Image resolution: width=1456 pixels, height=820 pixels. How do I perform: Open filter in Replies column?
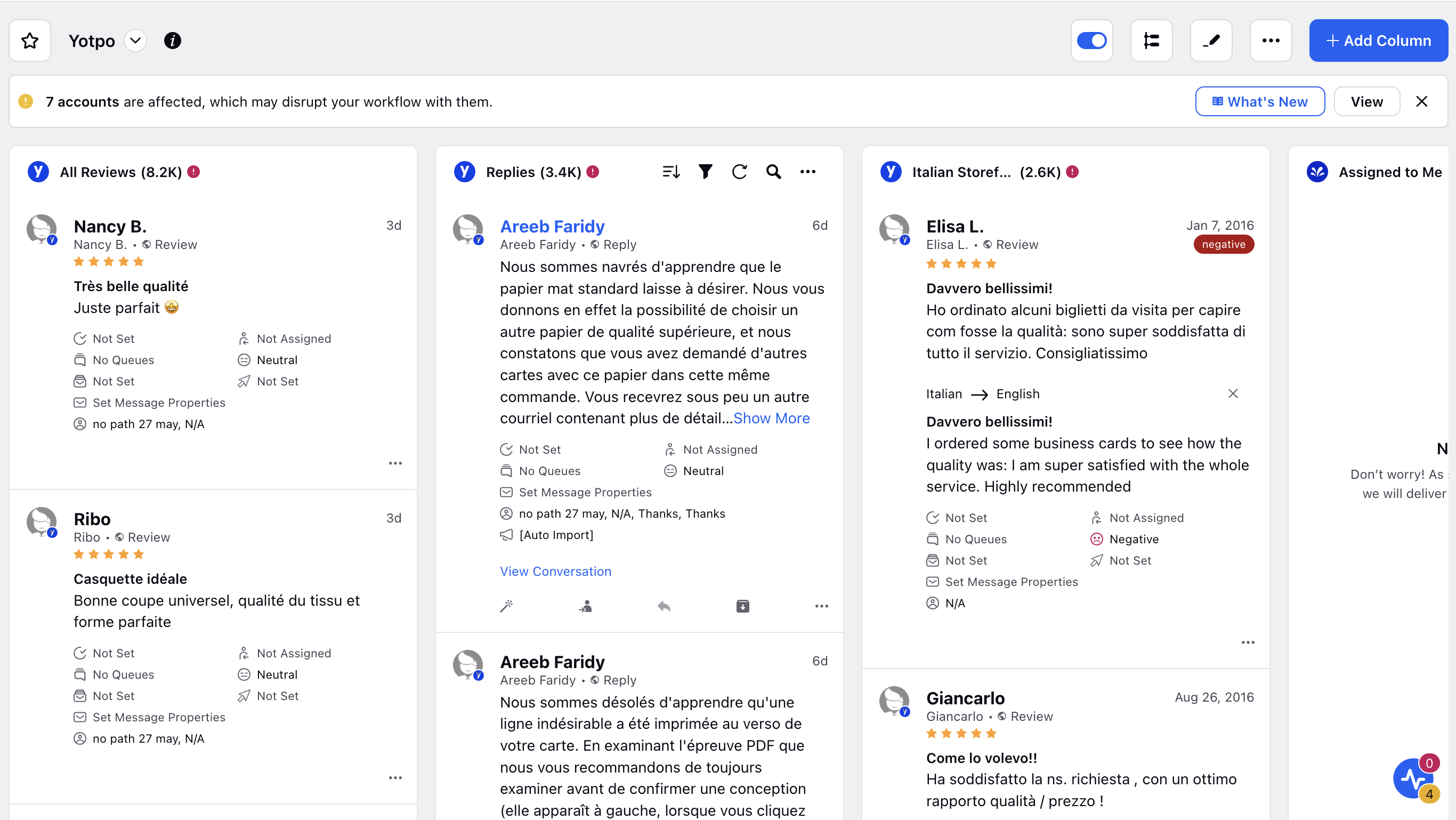click(705, 171)
